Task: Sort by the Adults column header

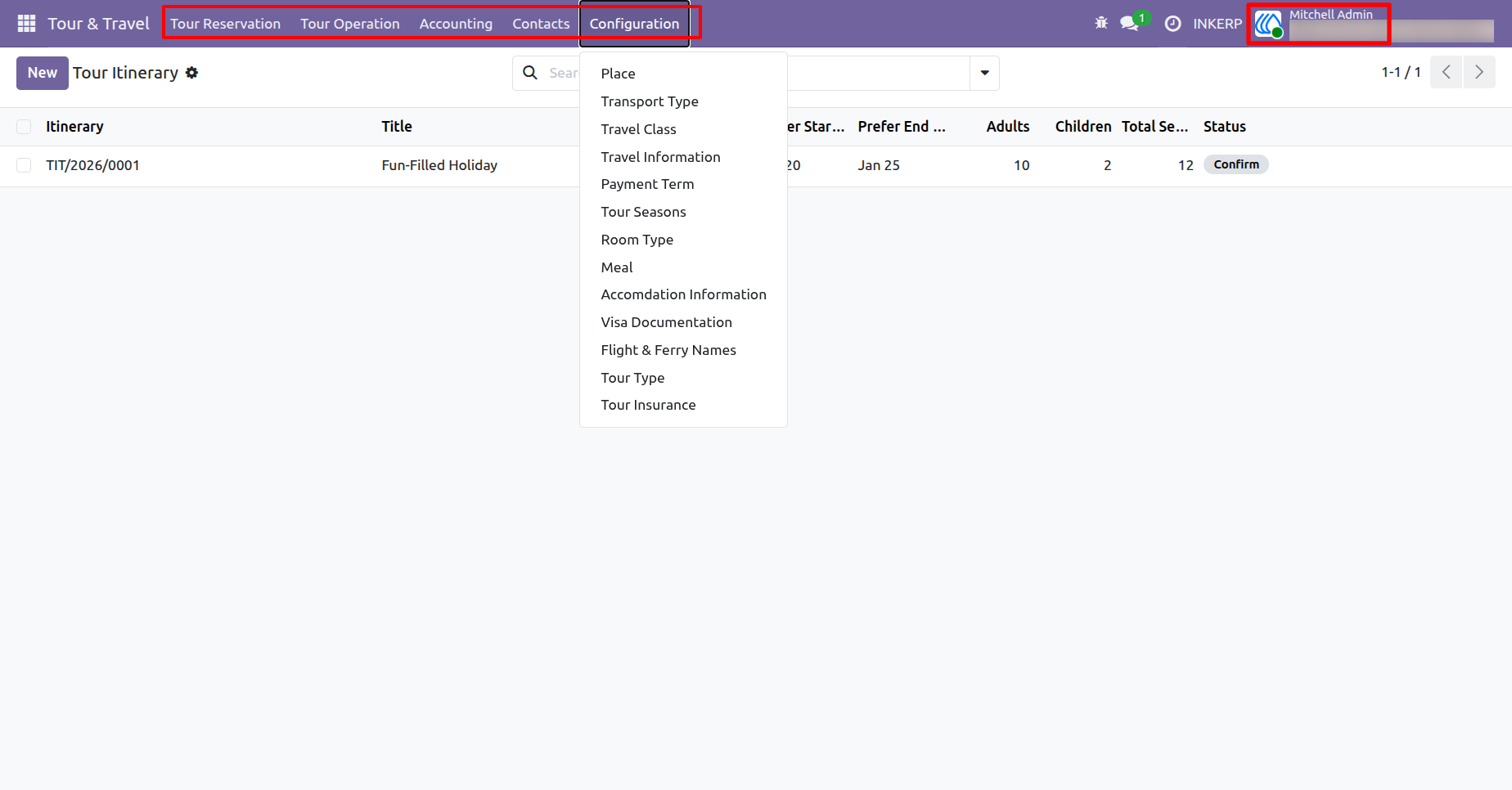Action: tap(1007, 127)
